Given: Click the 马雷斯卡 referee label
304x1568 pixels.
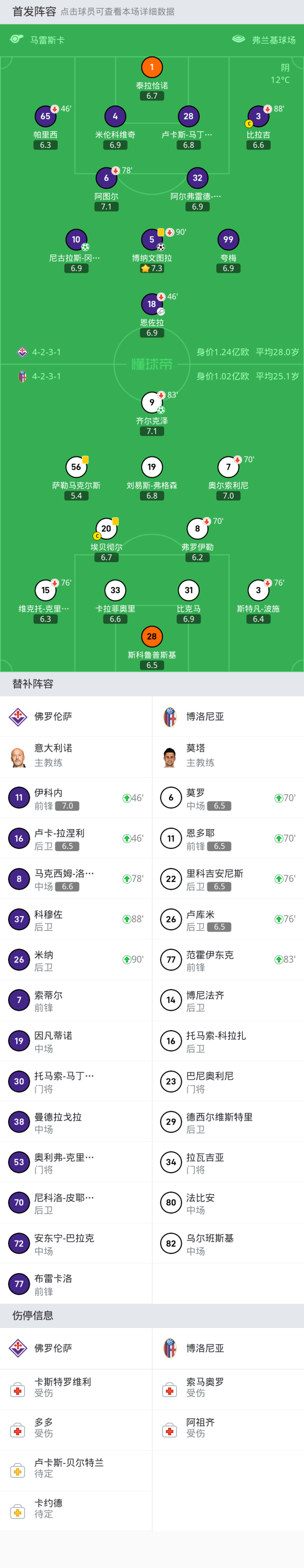Looking at the screenshot, I should click(x=47, y=40).
